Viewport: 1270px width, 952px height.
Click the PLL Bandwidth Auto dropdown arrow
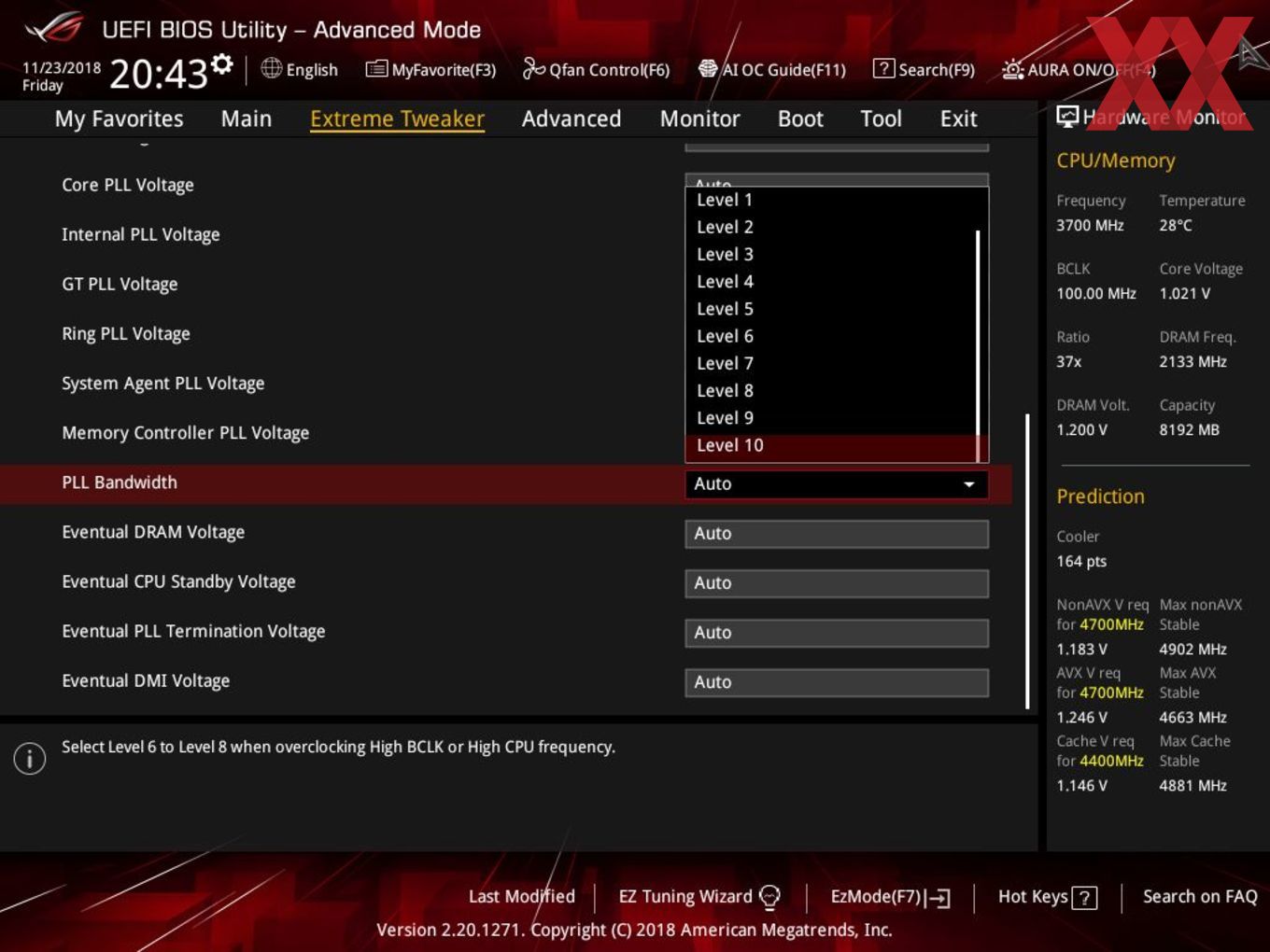click(969, 484)
